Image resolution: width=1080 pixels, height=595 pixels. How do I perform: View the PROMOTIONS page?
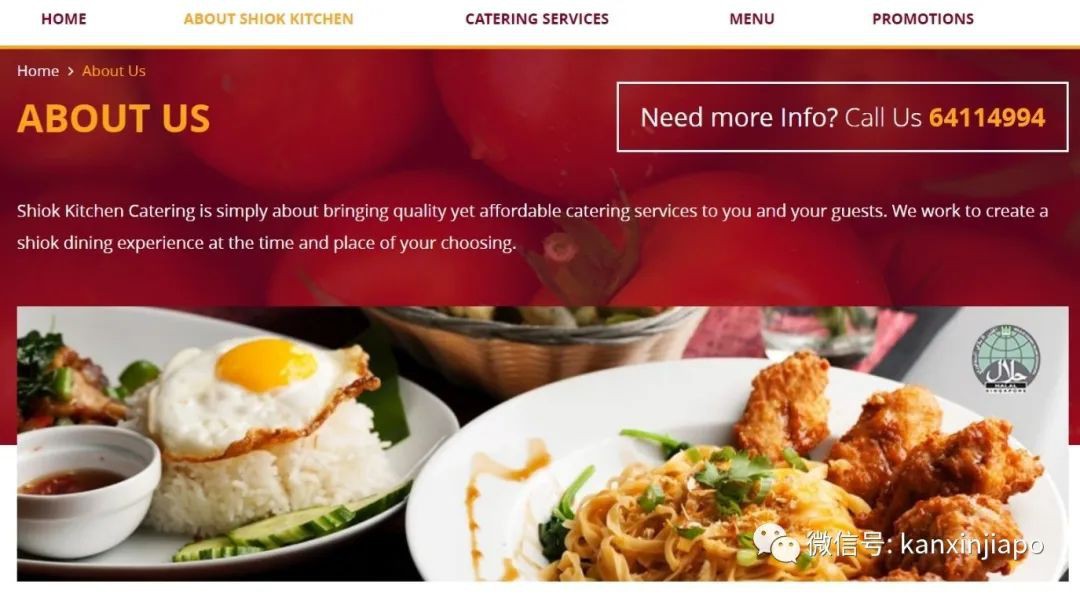click(922, 19)
